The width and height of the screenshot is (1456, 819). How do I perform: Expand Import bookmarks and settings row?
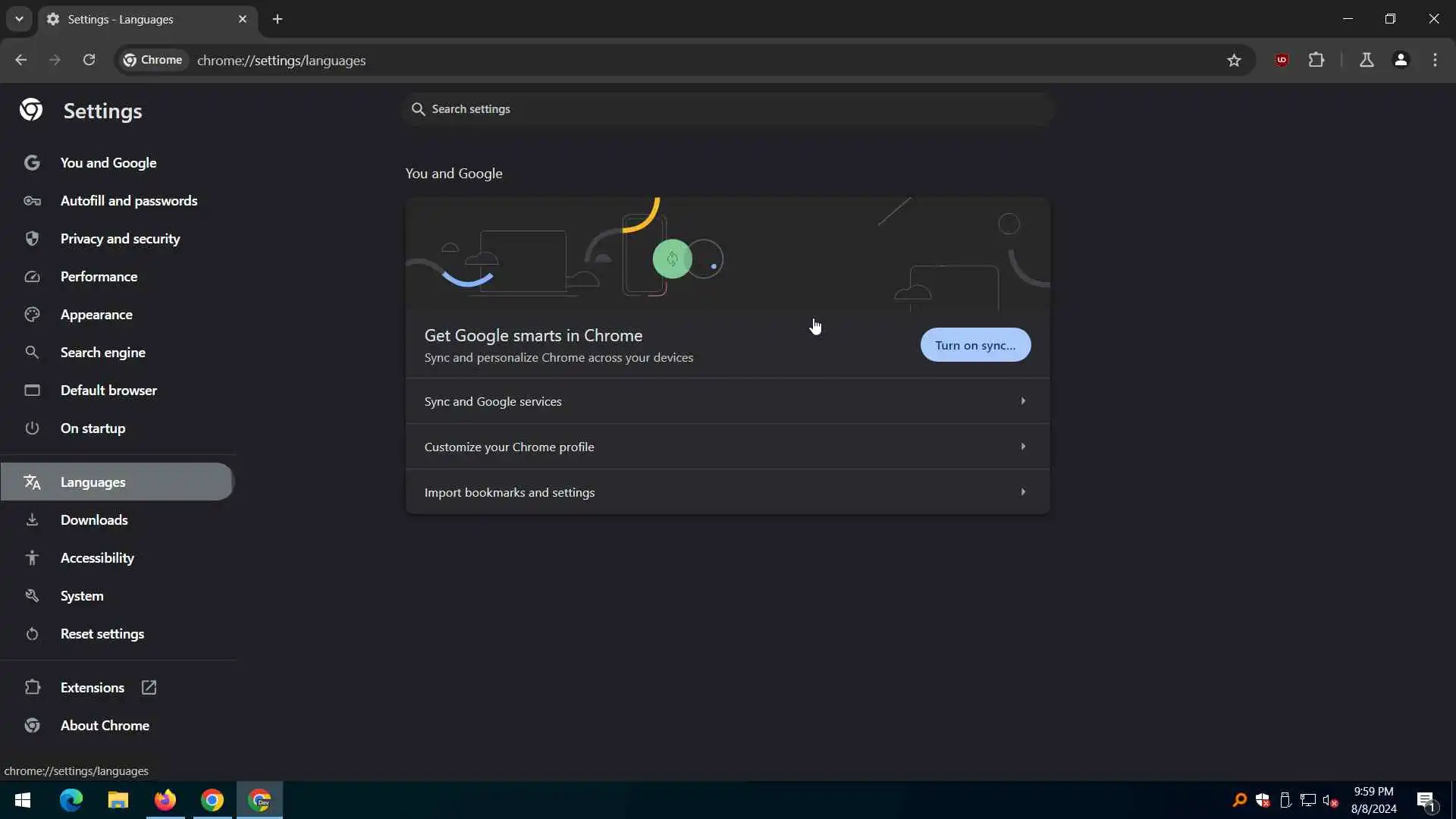726,492
